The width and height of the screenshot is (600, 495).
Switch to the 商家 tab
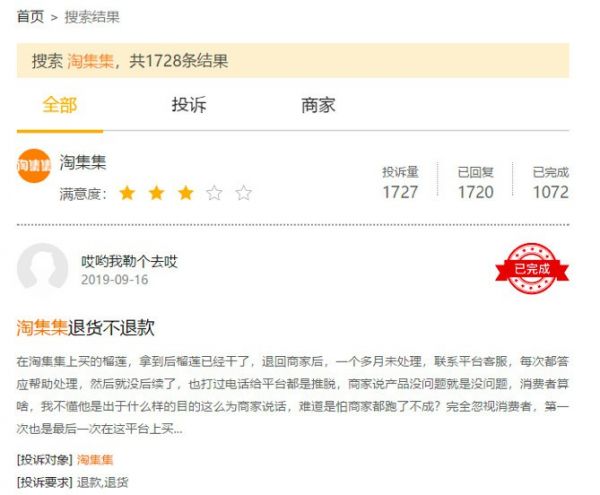pyautogui.click(x=318, y=105)
